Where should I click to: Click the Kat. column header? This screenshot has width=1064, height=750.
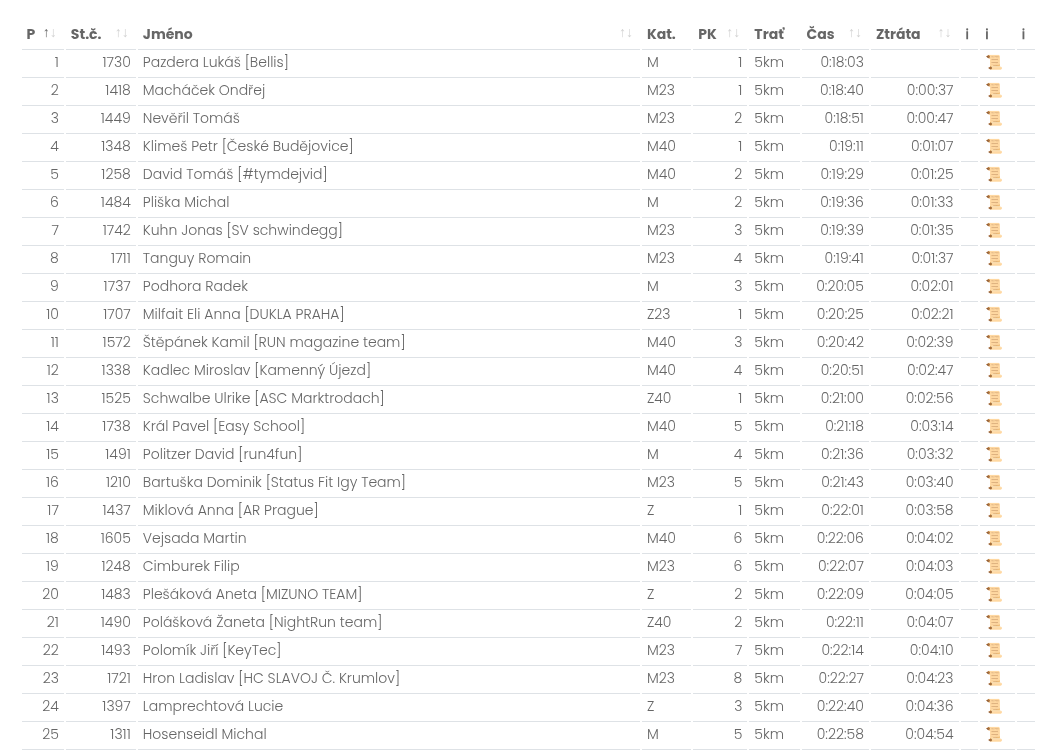(x=661, y=35)
